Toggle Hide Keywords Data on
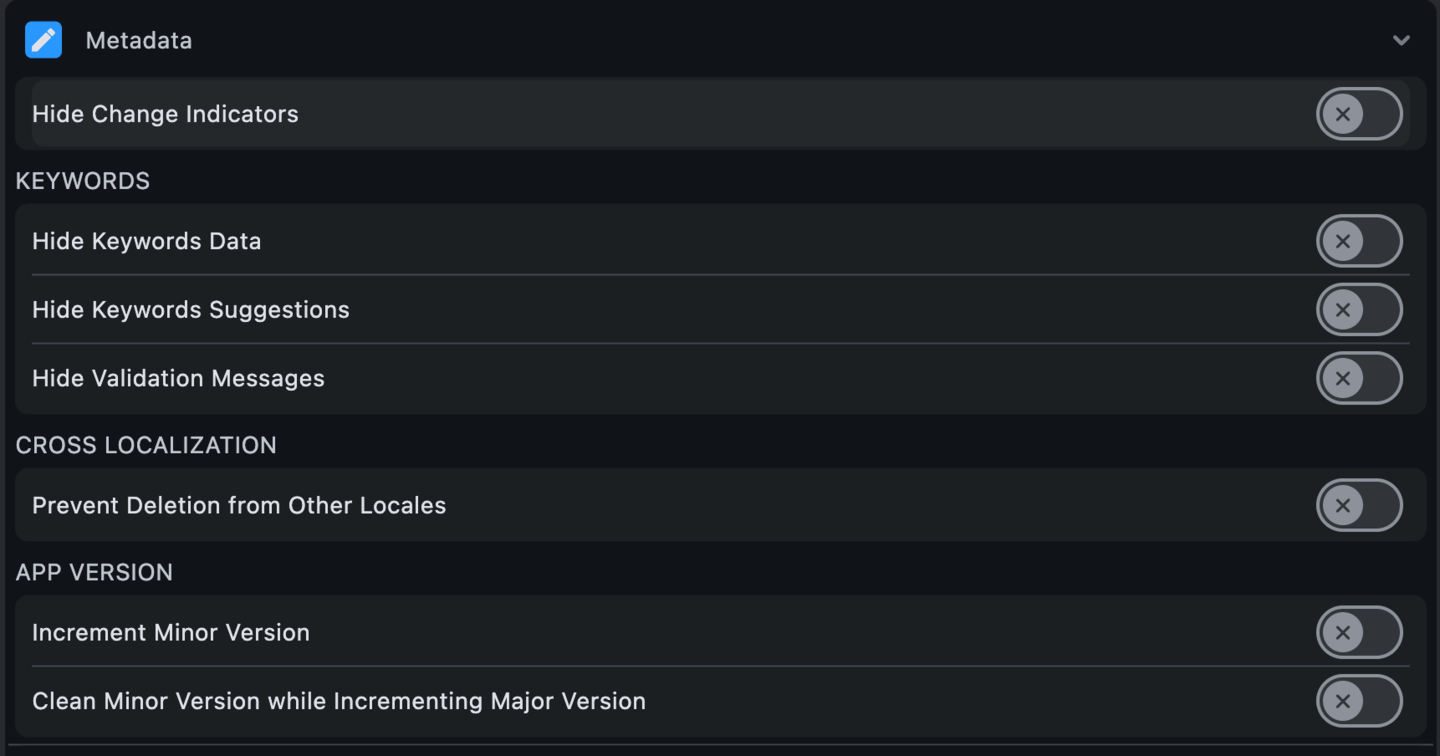The height and width of the screenshot is (756, 1440). click(x=1360, y=241)
